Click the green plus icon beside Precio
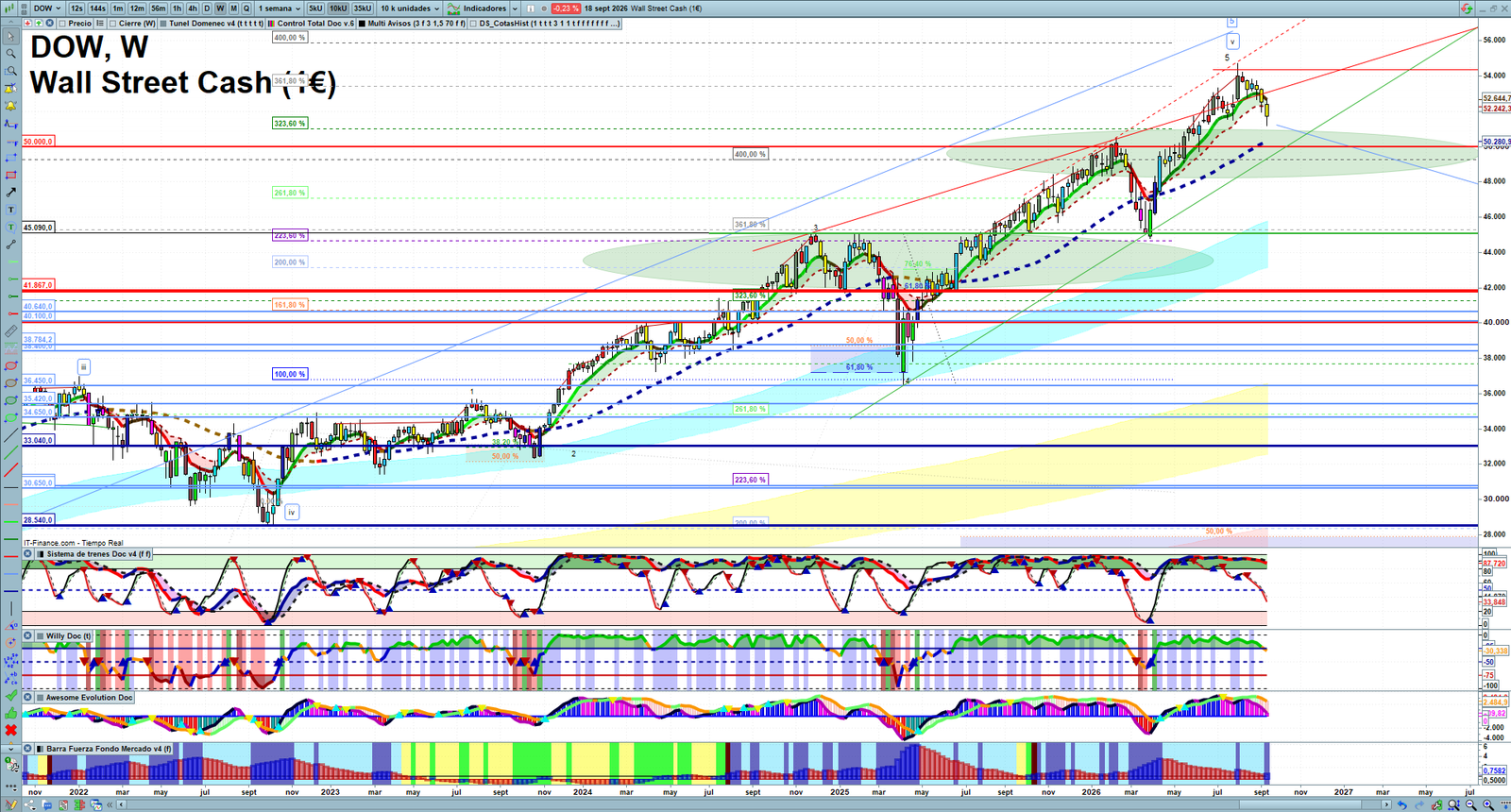The height and width of the screenshot is (812, 1511). 39,24
